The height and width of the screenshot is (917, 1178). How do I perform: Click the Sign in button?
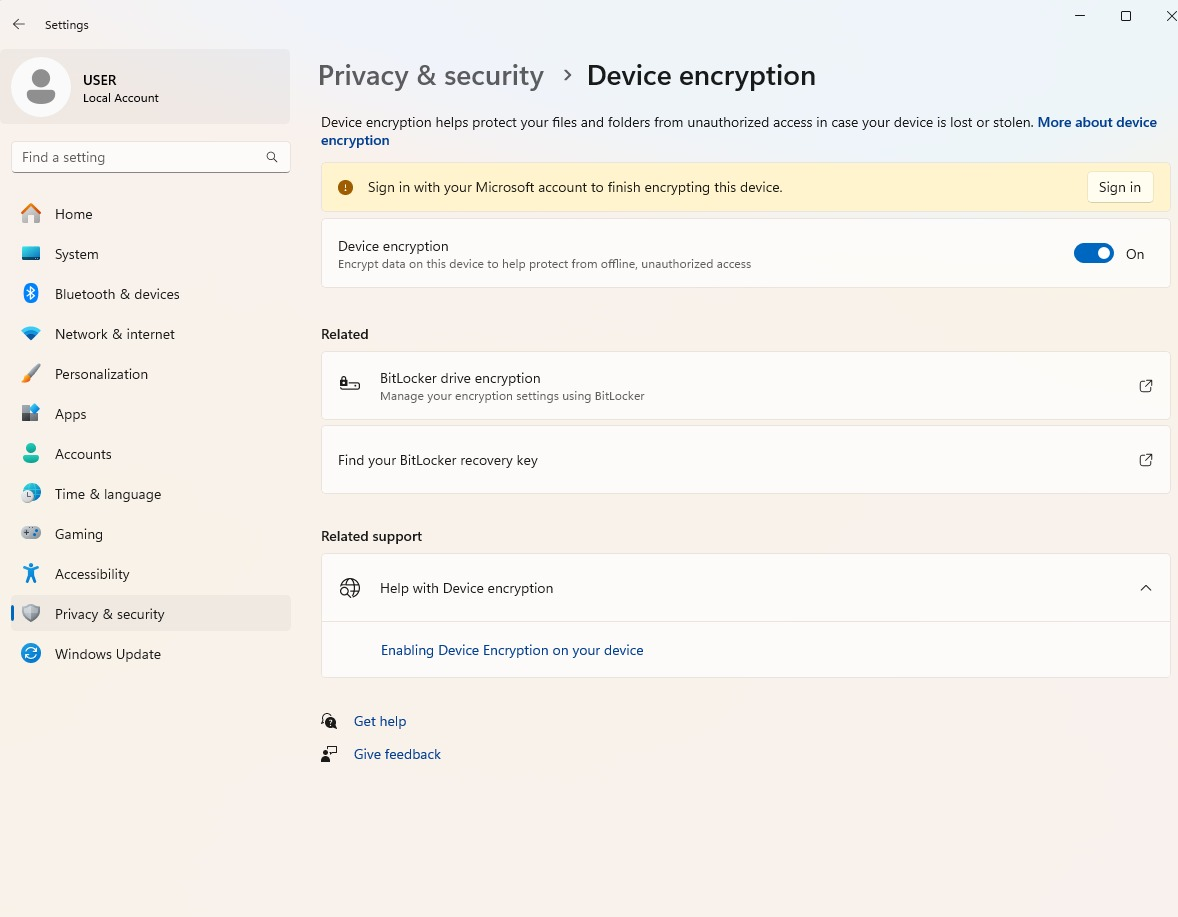tap(1119, 187)
